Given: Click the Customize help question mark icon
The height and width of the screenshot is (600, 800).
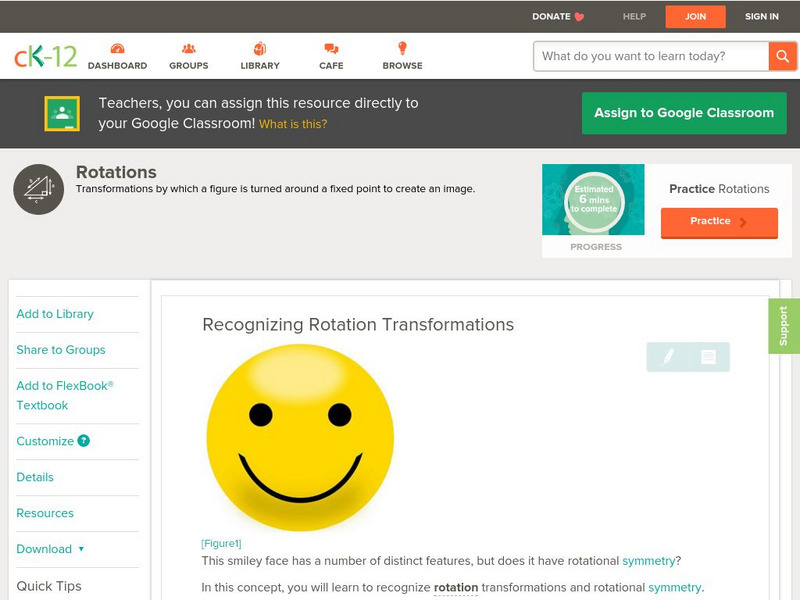Looking at the screenshot, I should (84, 441).
